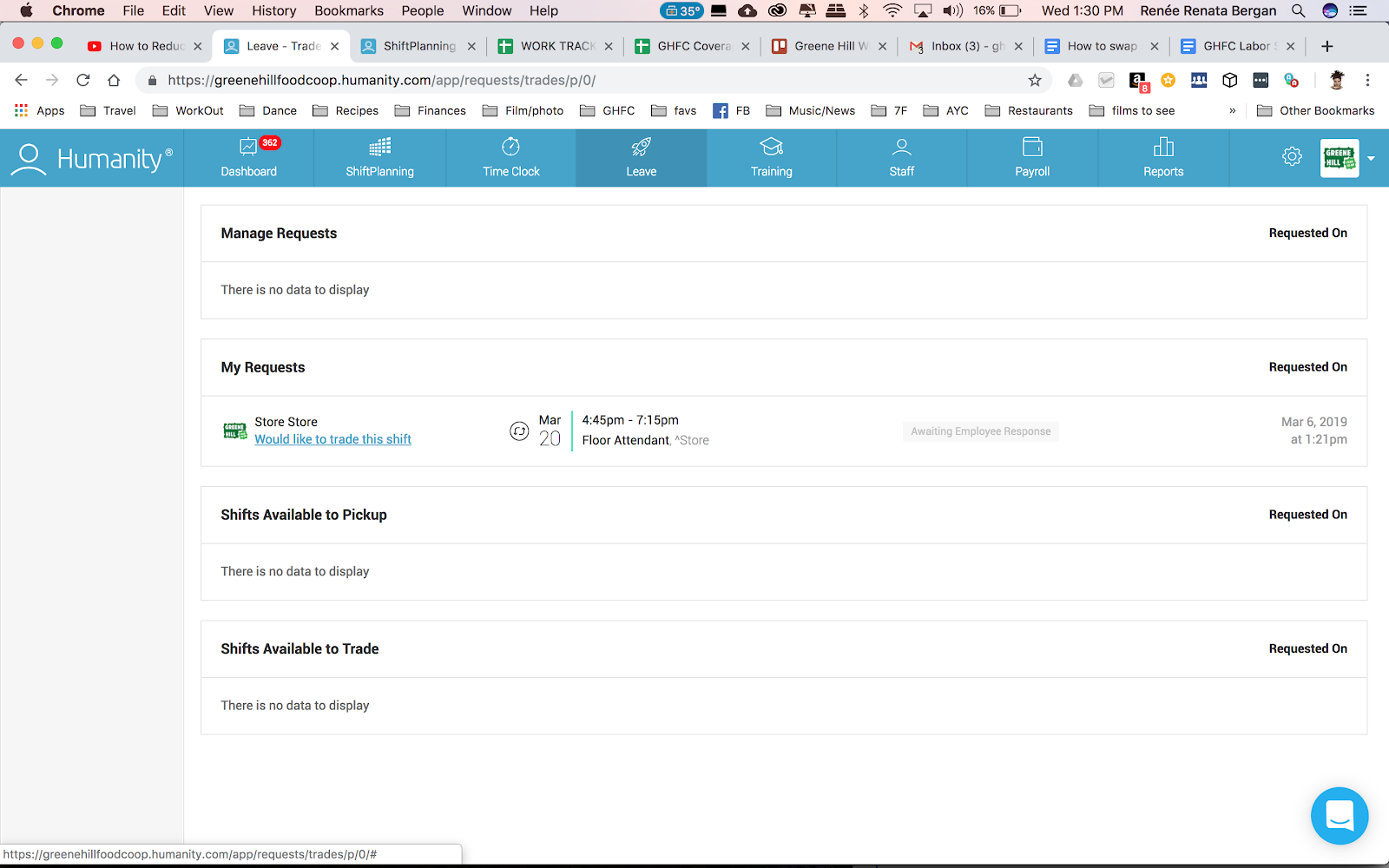Open the Training section
Image resolution: width=1389 pixels, height=868 pixels.
[x=771, y=158]
